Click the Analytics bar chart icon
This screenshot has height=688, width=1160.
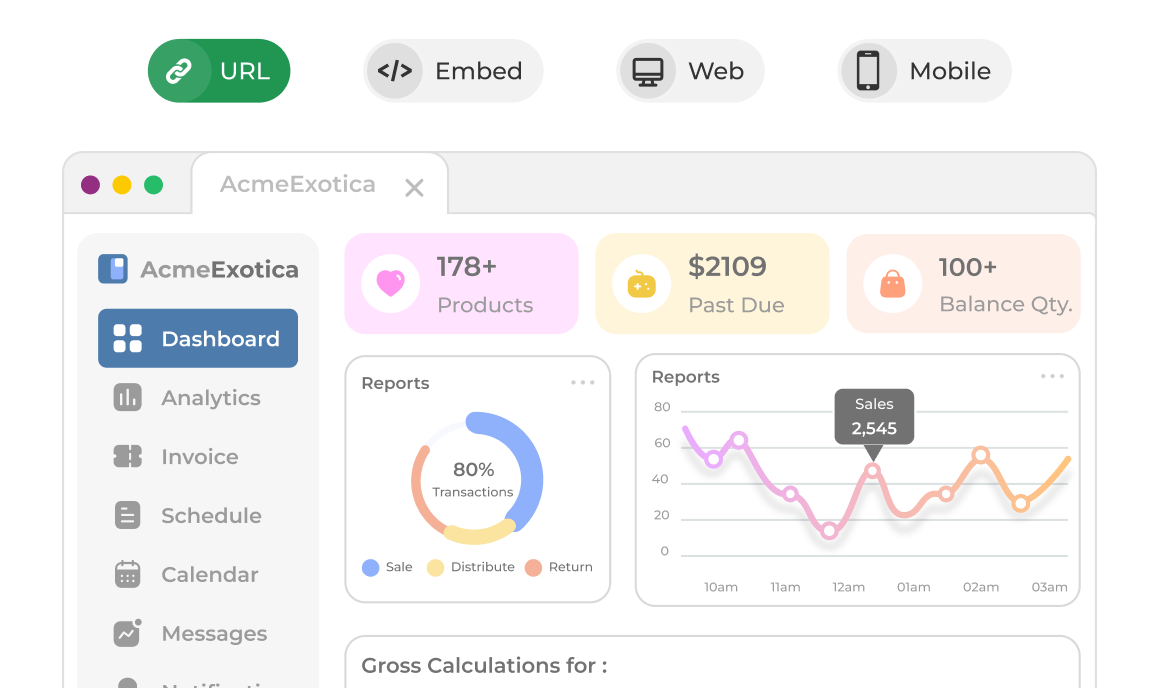coord(127,397)
